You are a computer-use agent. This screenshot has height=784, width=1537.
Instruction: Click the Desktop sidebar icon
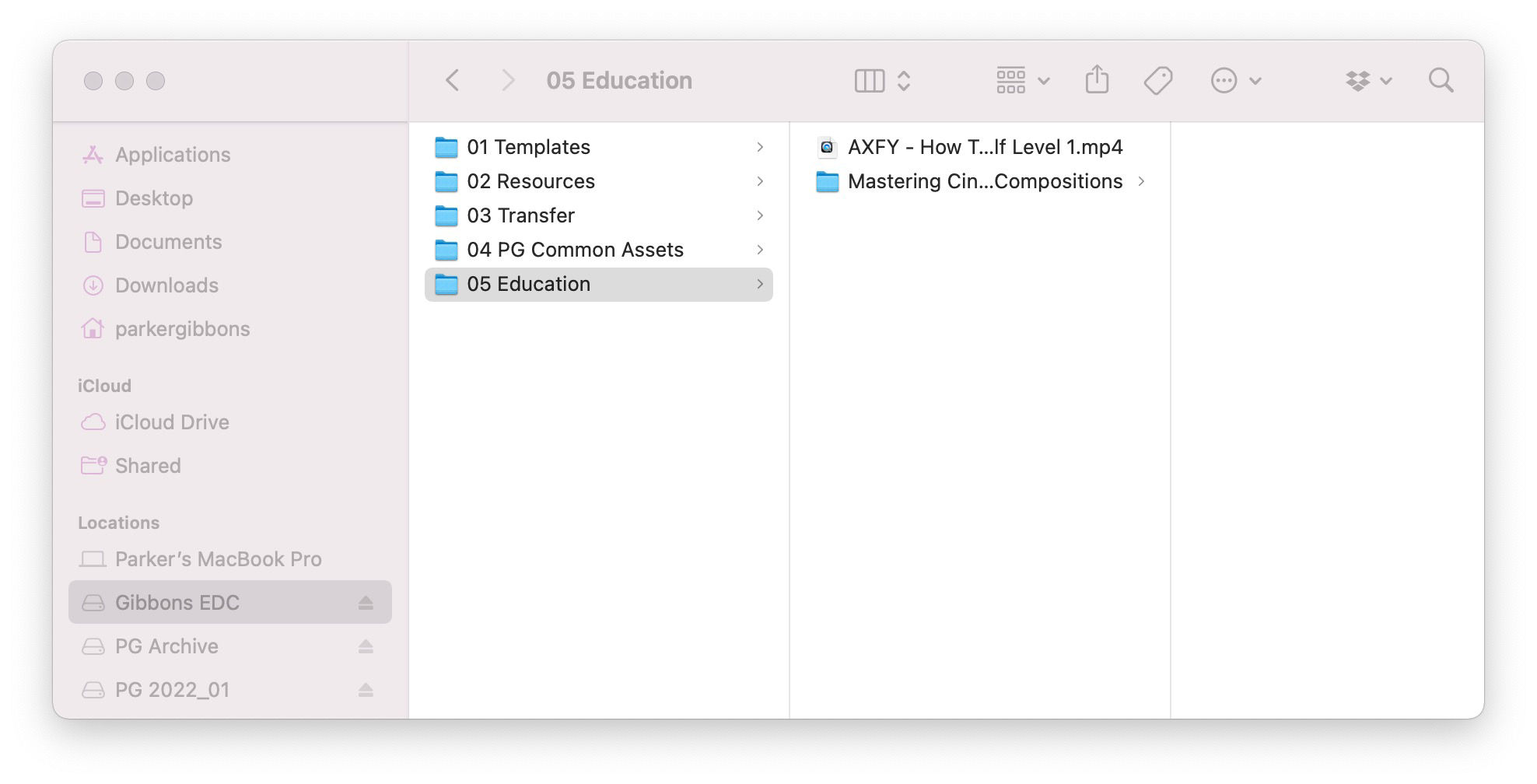[93, 198]
